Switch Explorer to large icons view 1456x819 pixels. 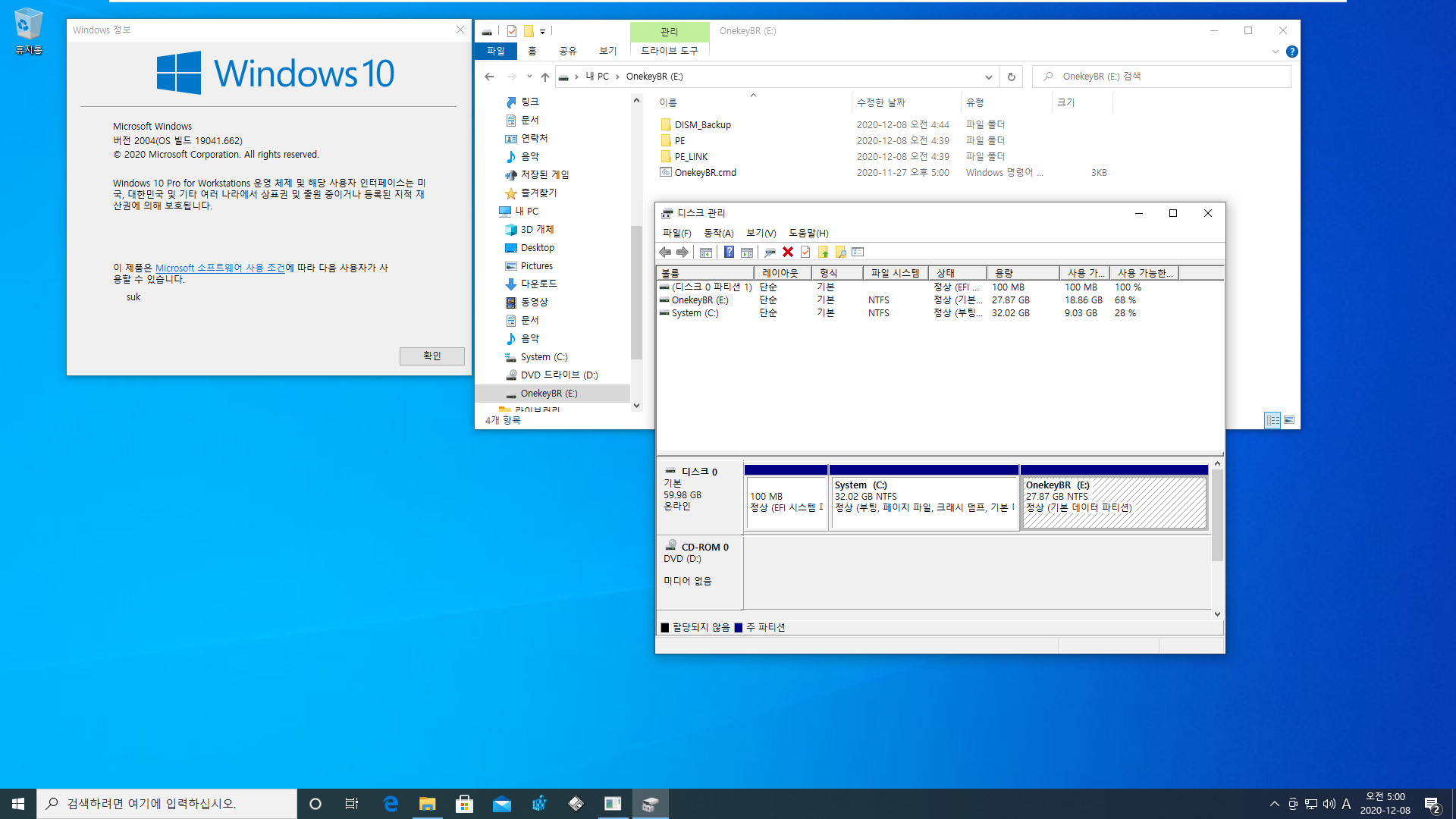(1289, 419)
